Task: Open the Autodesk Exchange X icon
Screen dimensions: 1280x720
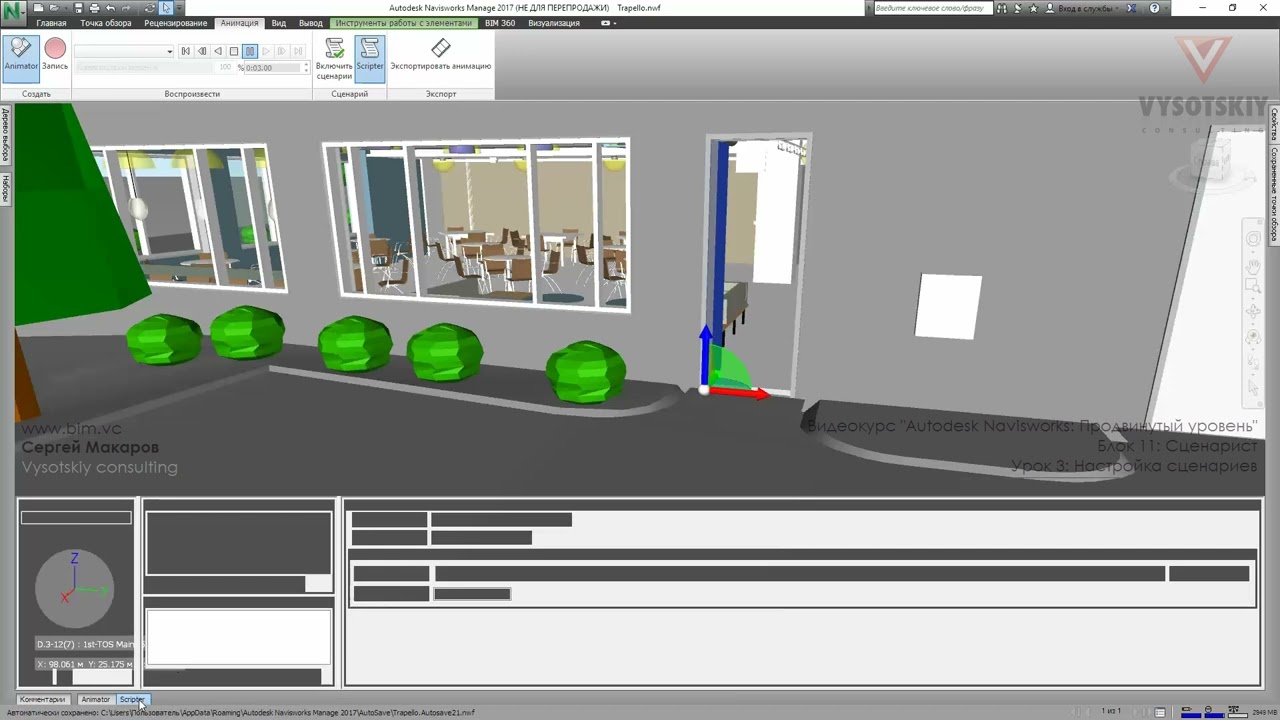Action: (x=1131, y=8)
